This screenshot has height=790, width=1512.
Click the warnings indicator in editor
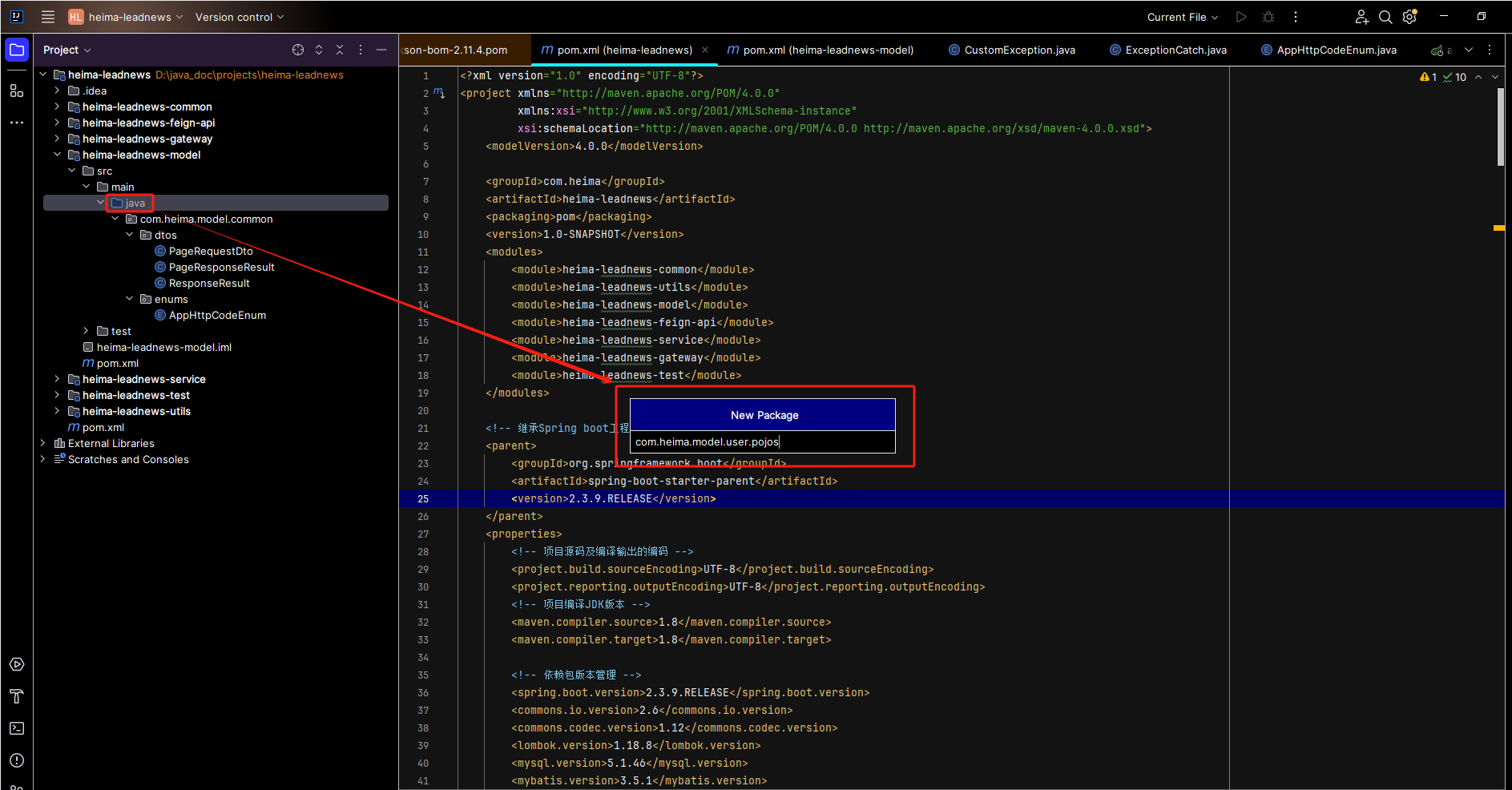pyautogui.click(x=1428, y=77)
